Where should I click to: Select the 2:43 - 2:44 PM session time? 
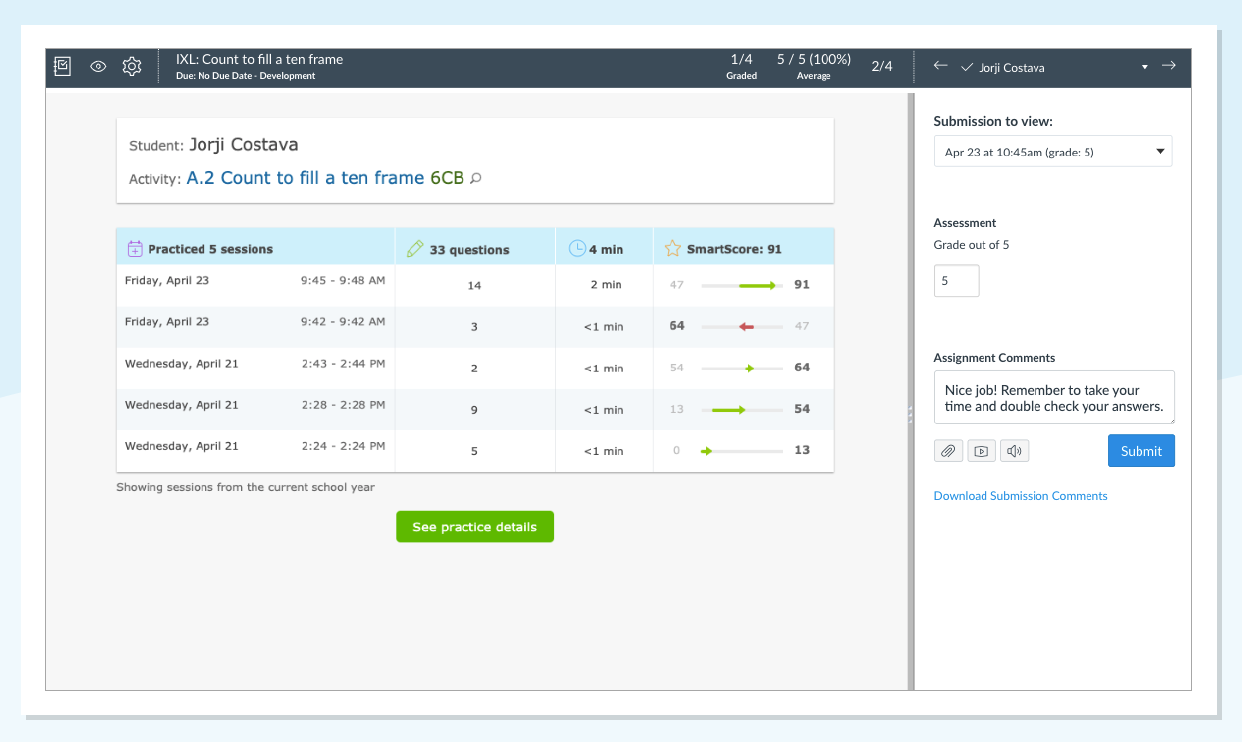tap(343, 364)
